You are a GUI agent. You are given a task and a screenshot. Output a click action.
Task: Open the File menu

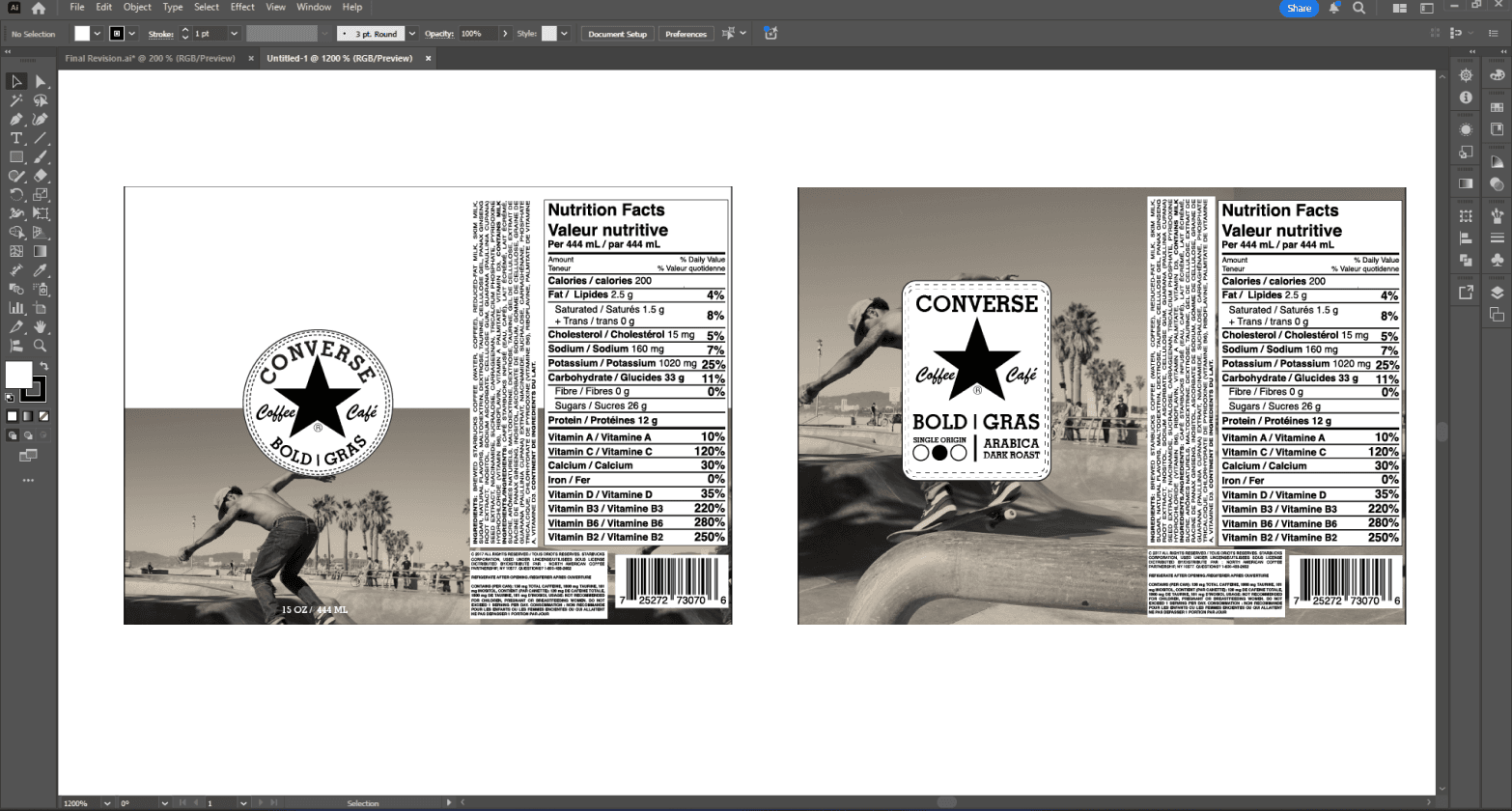pos(77,7)
